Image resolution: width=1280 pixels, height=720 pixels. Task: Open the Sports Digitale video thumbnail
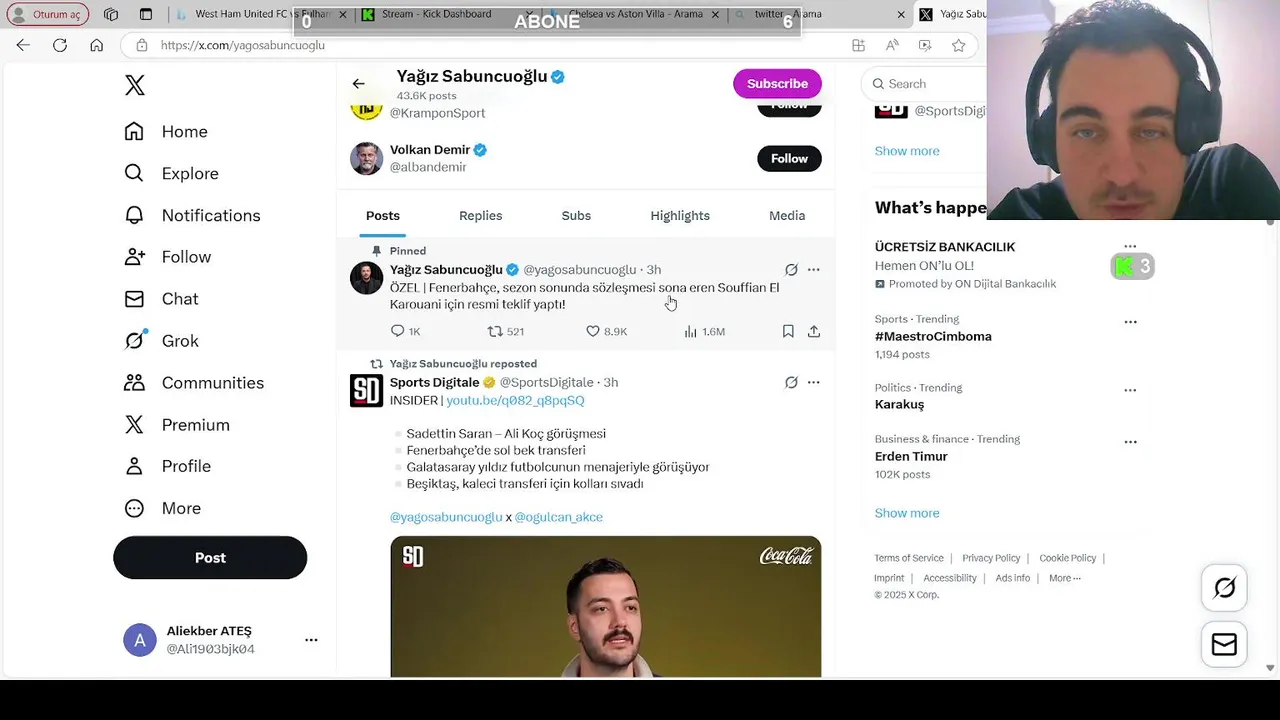(x=606, y=607)
